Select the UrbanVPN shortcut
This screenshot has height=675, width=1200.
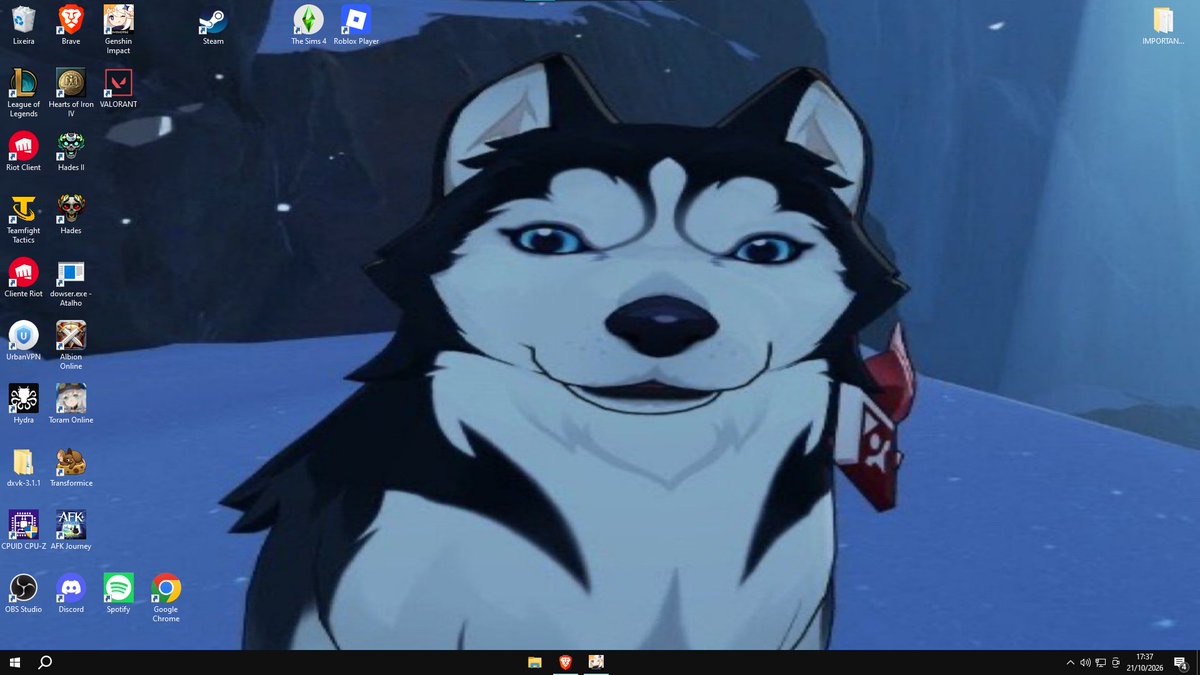pos(23,341)
